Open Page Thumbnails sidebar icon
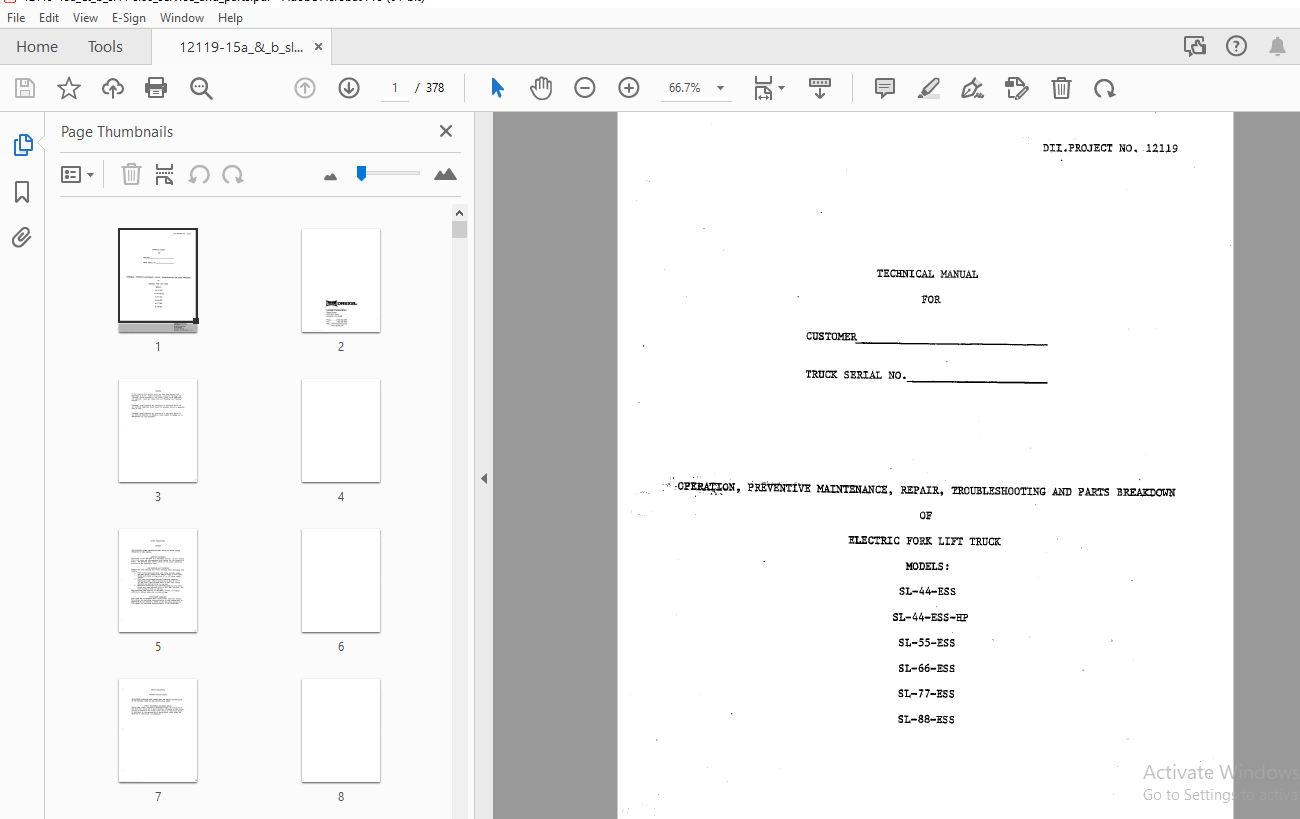This screenshot has width=1300, height=819. [x=23, y=145]
